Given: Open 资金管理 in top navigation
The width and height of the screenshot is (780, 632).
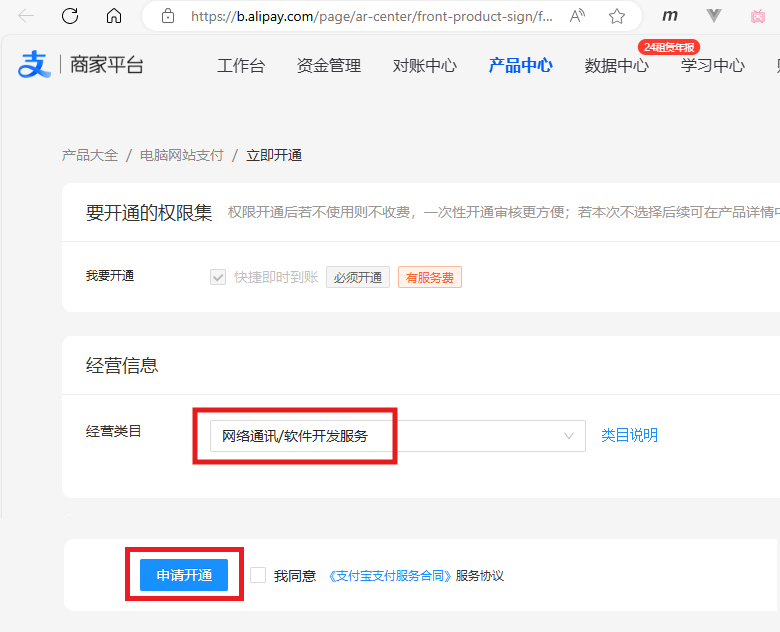Looking at the screenshot, I should coord(329,65).
